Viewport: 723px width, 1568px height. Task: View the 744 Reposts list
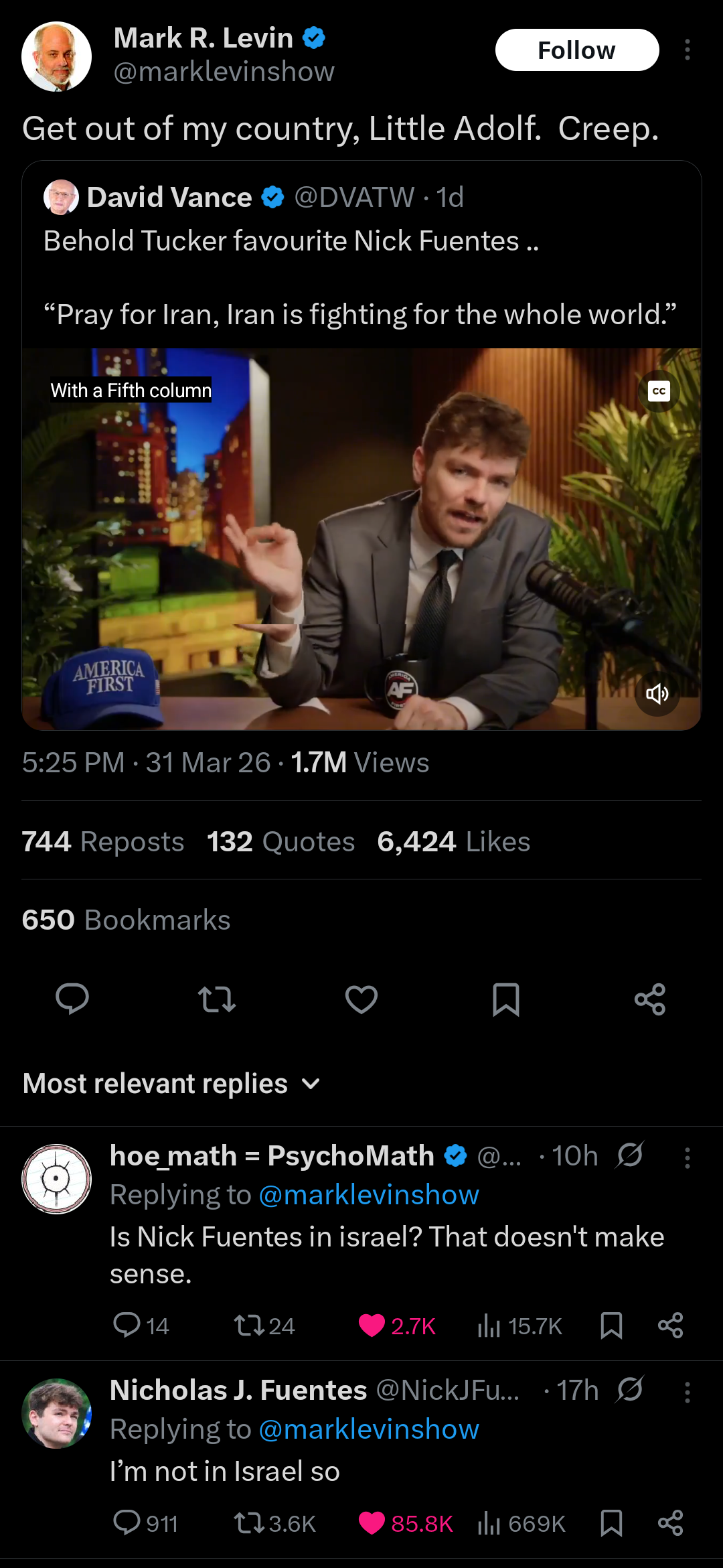103,841
